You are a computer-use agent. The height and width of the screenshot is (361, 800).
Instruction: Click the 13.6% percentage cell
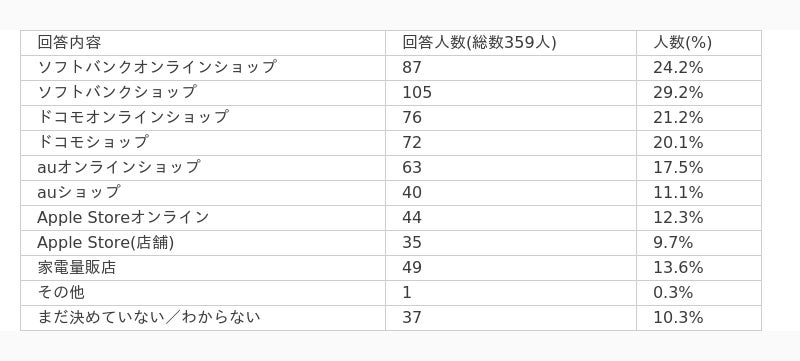tap(698, 268)
